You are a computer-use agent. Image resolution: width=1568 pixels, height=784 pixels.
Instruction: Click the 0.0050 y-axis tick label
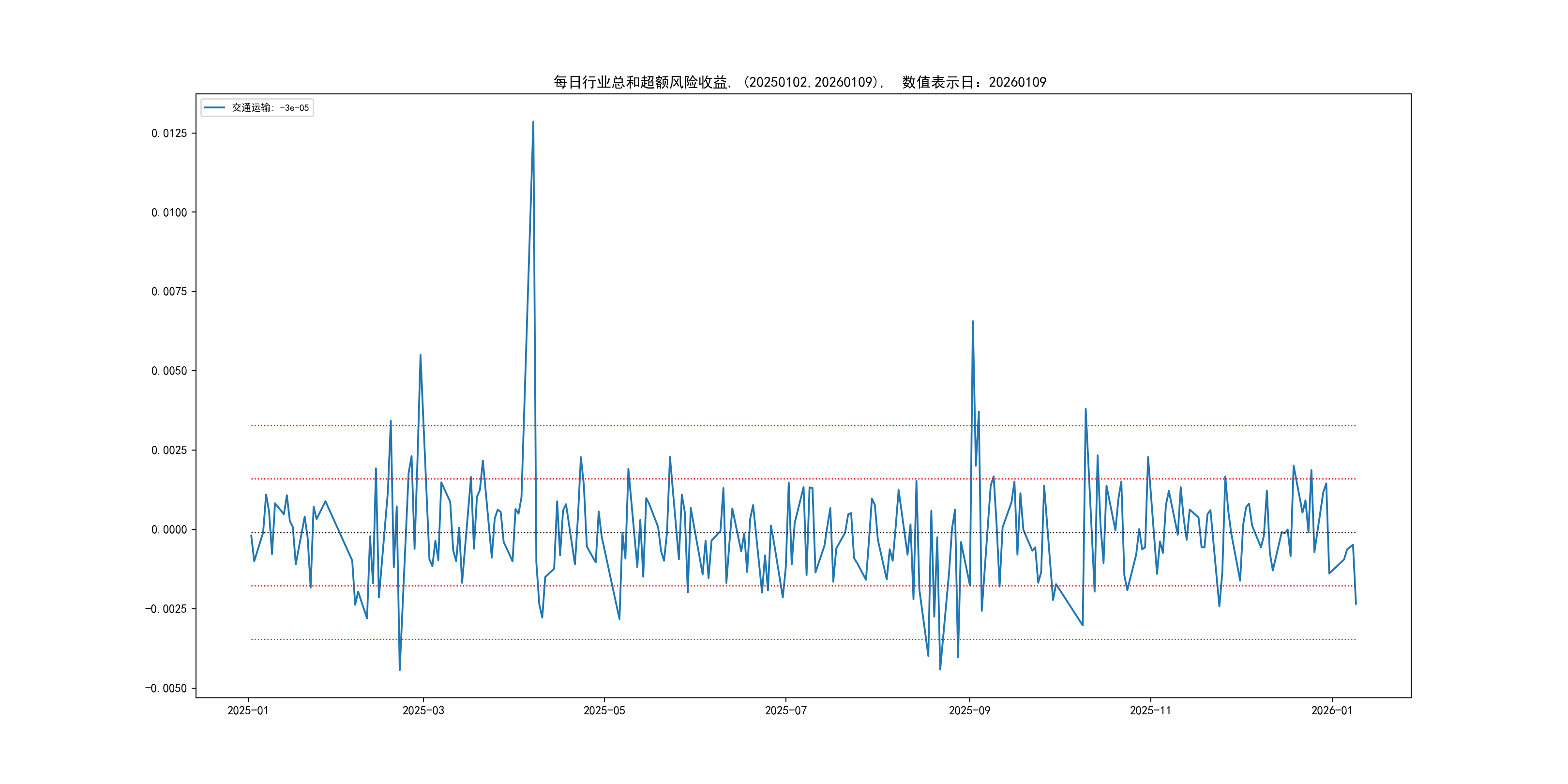click(x=169, y=371)
